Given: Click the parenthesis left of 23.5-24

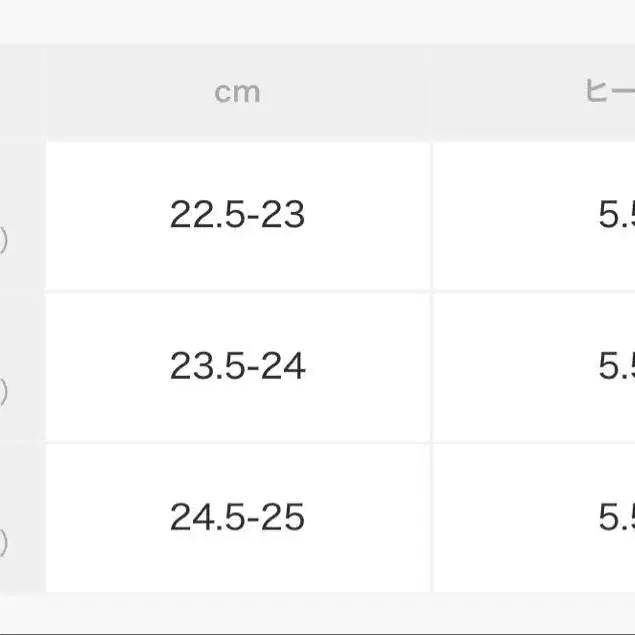Looking at the screenshot, I should [x=4, y=393].
